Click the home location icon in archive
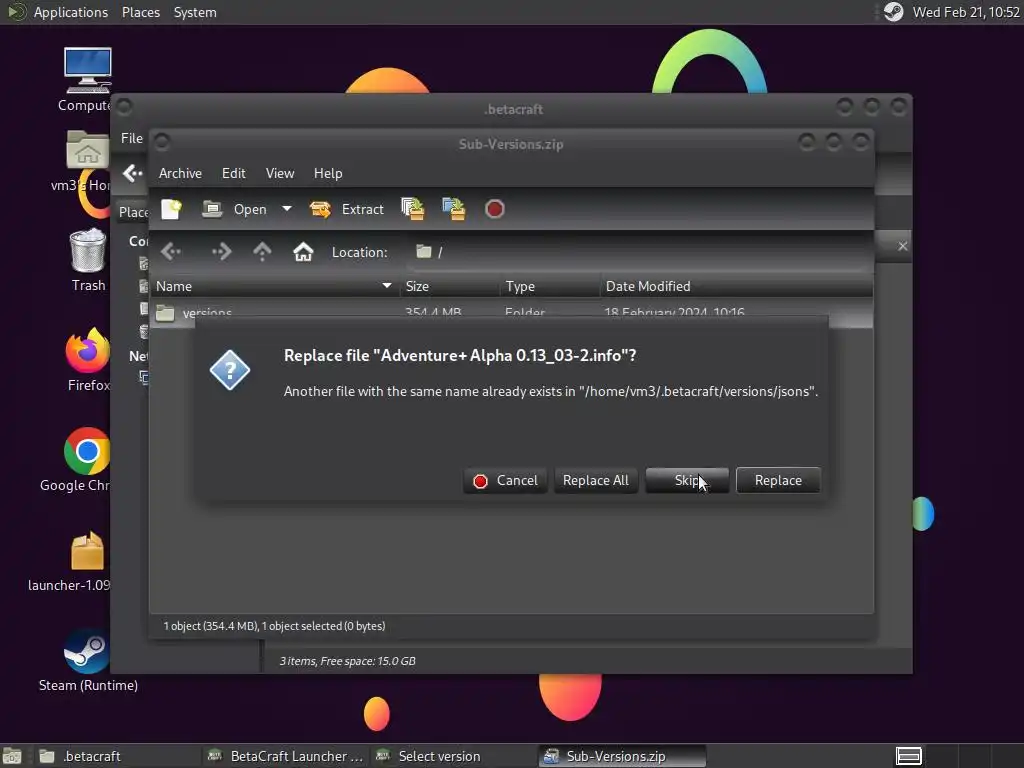 point(303,251)
